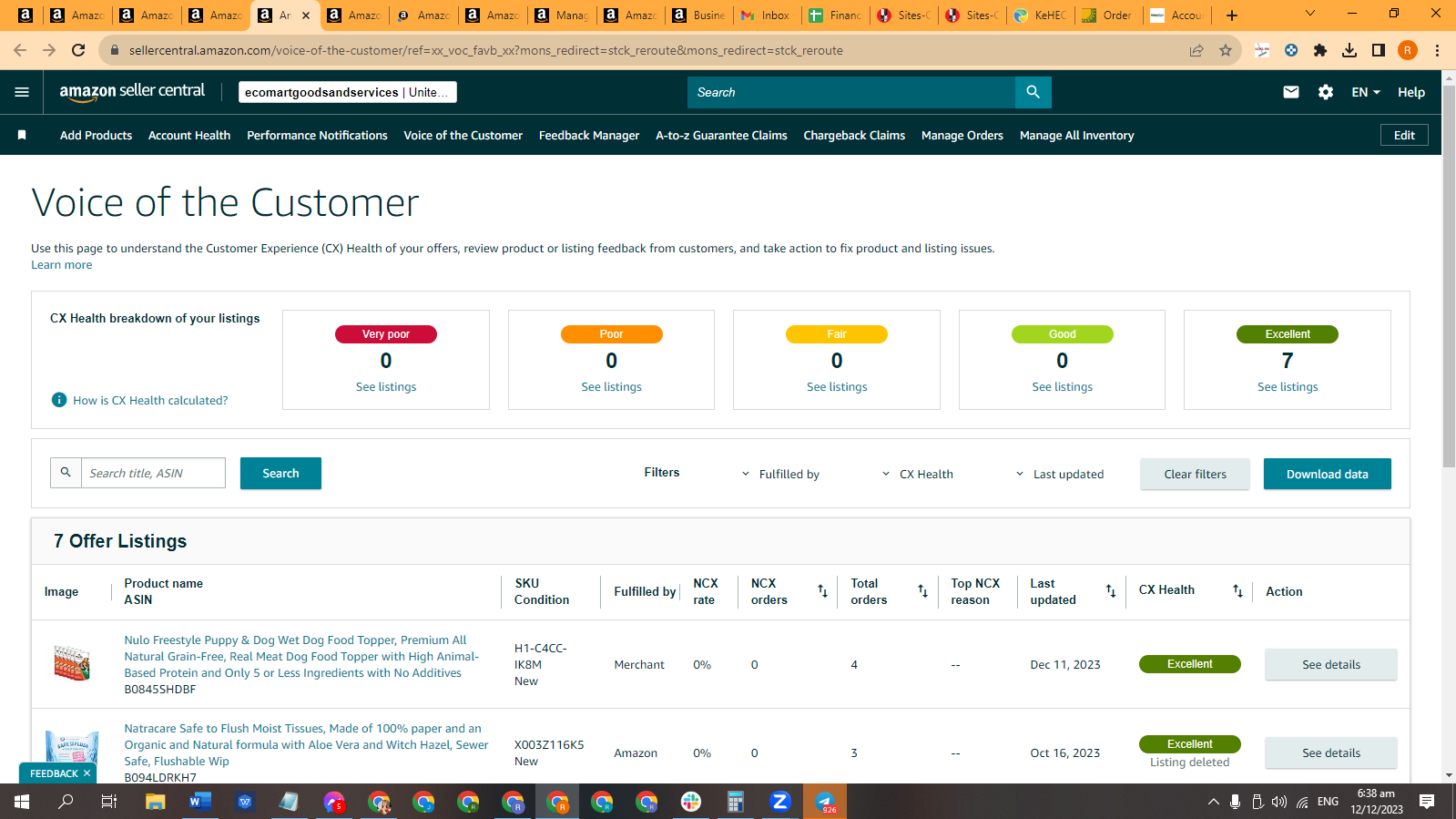Sort by CX Health arrows
This screenshot has height=819, width=1456.
pyautogui.click(x=1237, y=591)
